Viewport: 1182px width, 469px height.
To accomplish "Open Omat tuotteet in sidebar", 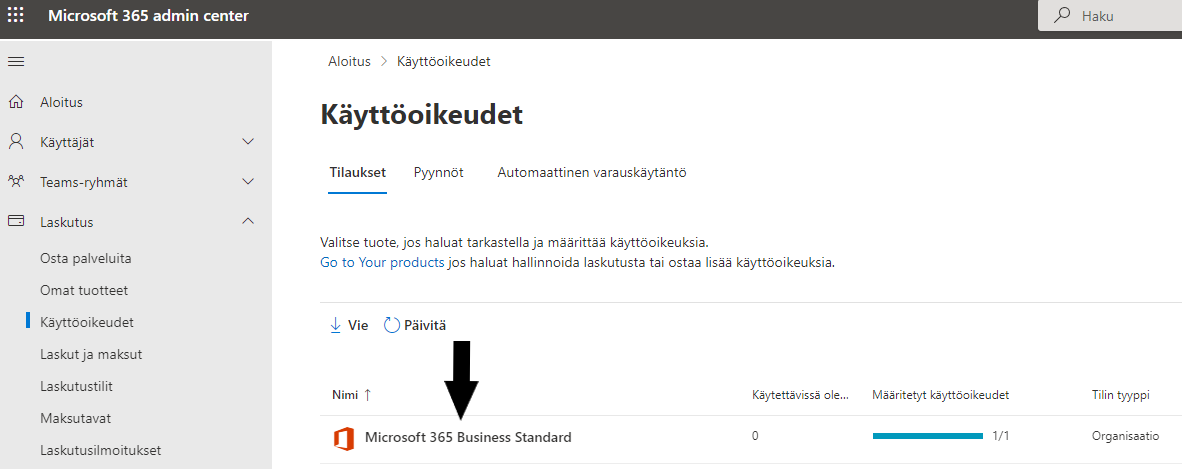I will click(x=84, y=290).
